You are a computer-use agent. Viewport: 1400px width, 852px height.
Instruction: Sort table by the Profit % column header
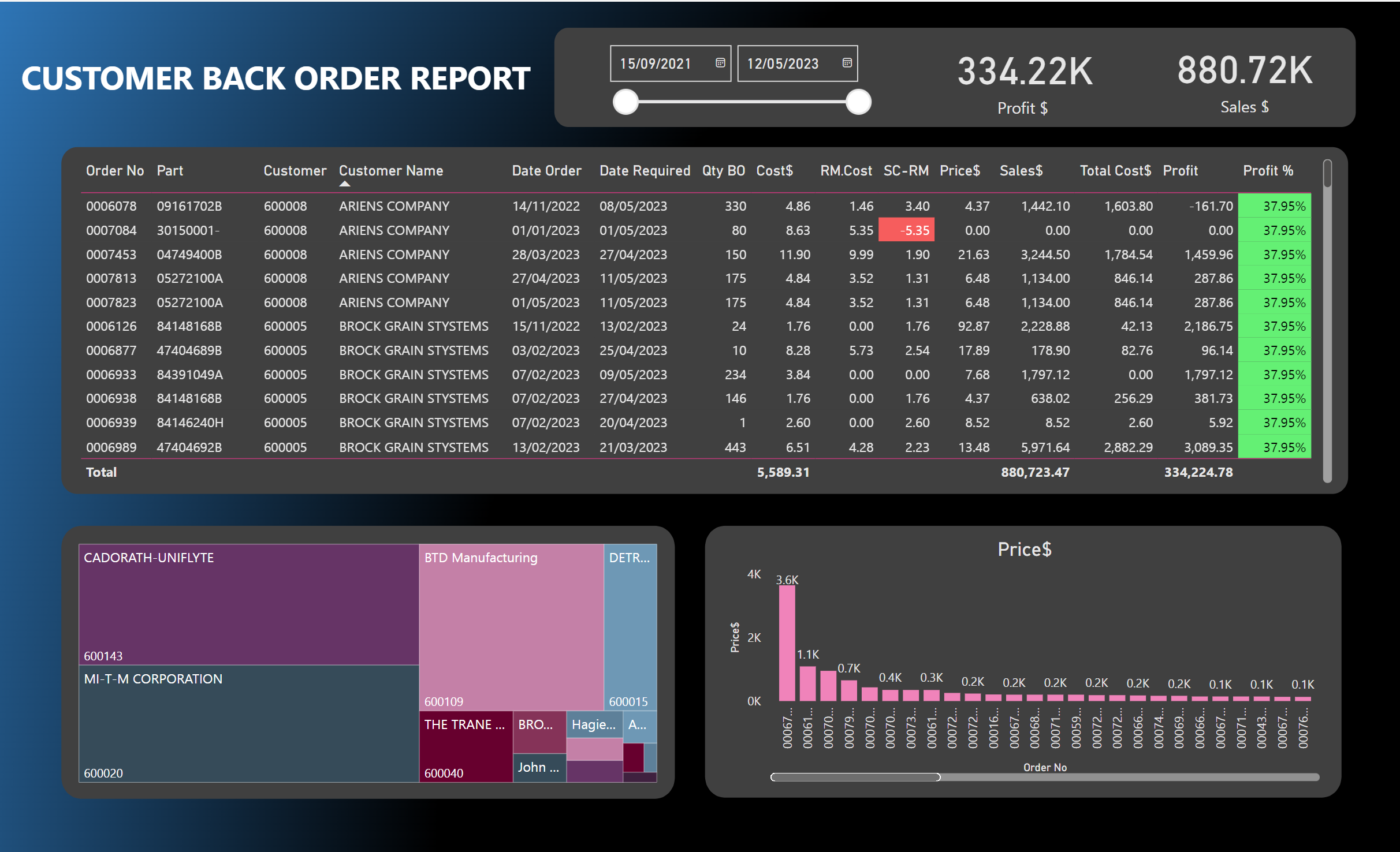[x=1268, y=171]
